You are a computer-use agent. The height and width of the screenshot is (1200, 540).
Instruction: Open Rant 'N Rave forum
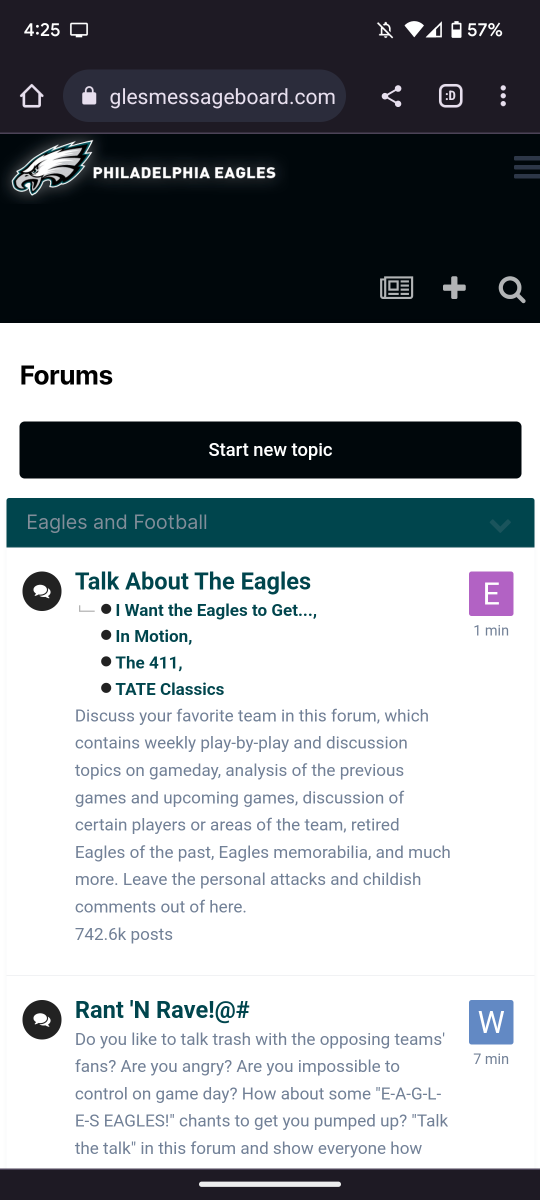coord(162,1010)
